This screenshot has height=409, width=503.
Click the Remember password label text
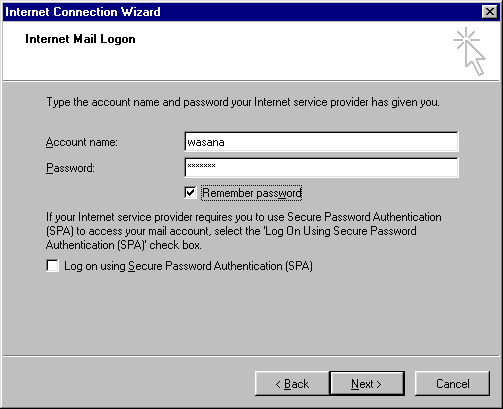[x=252, y=193]
